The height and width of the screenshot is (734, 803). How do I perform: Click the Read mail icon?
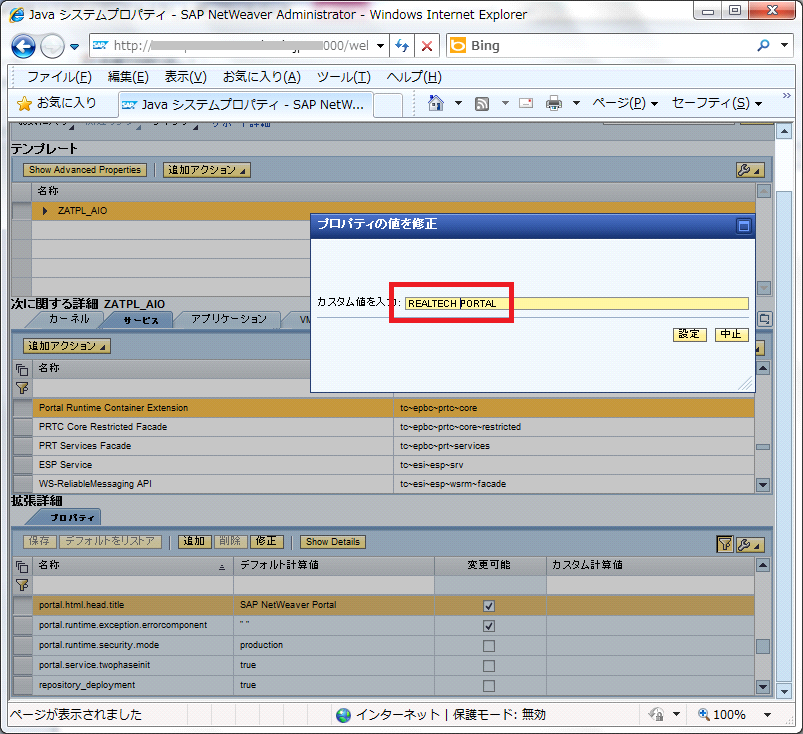(526, 103)
